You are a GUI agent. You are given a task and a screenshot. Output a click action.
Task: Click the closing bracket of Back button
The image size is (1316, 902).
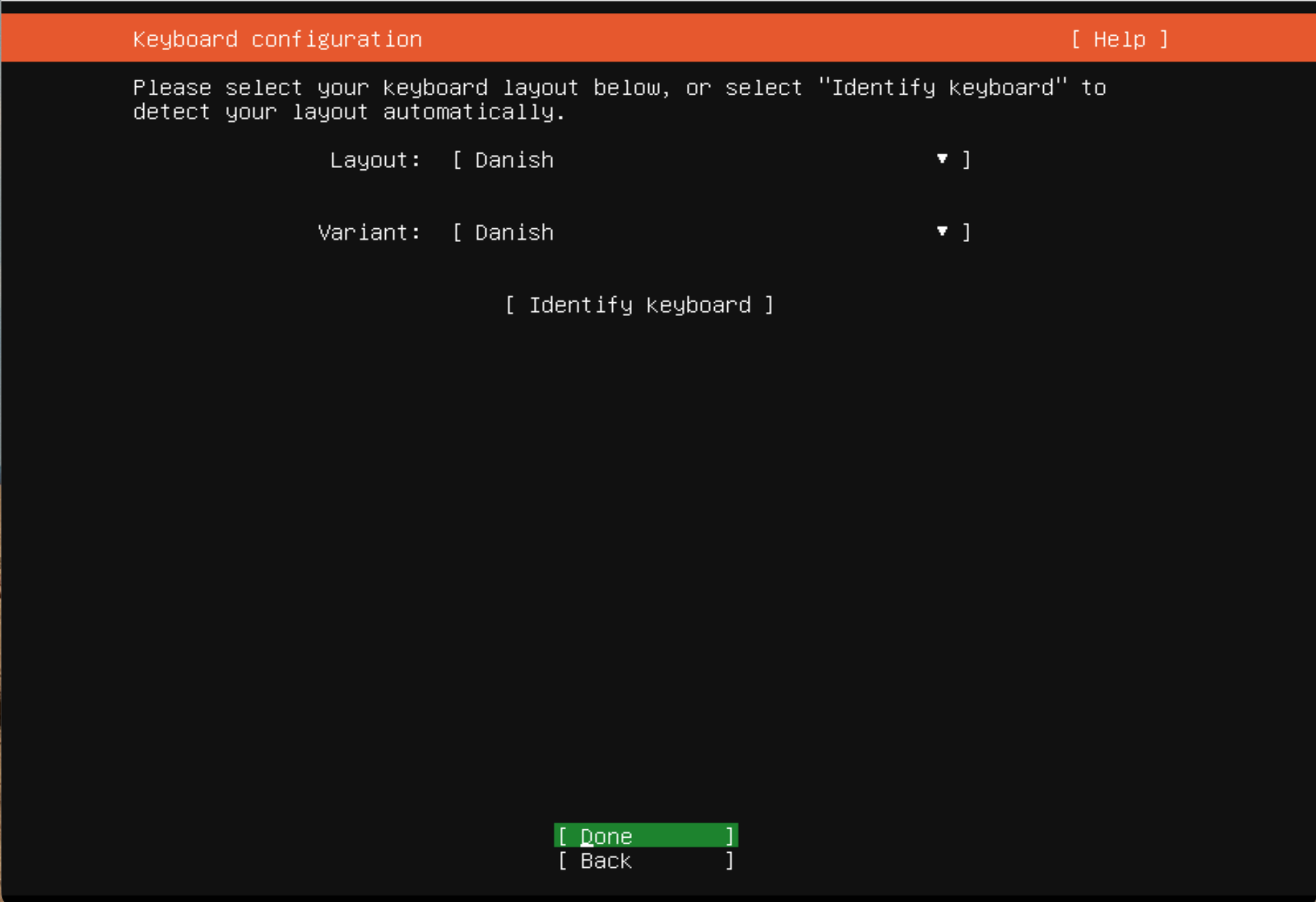729,860
